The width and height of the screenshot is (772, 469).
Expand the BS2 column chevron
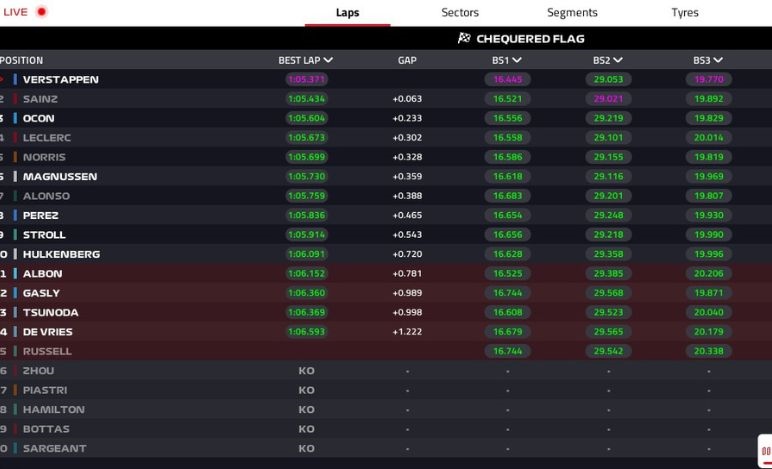(x=618, y=60)
